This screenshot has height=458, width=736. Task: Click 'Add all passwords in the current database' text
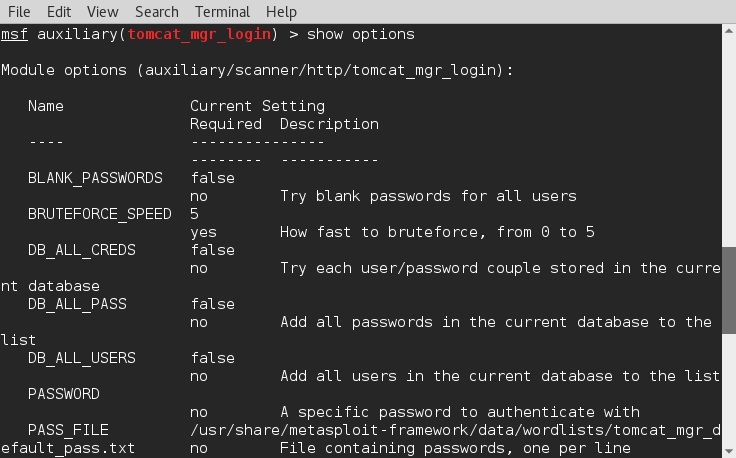496,322
